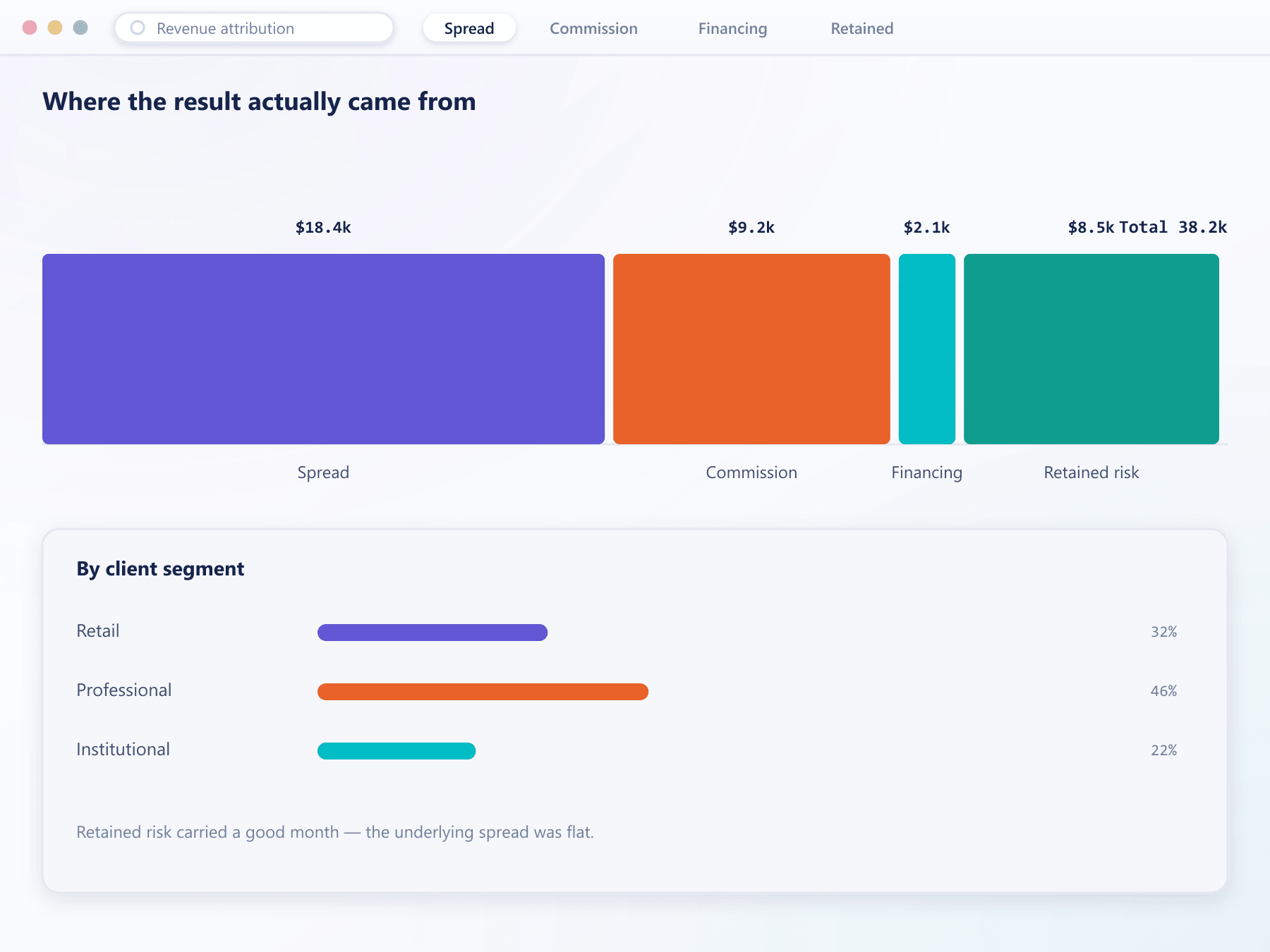Click the red close window dot

point(30,28)
